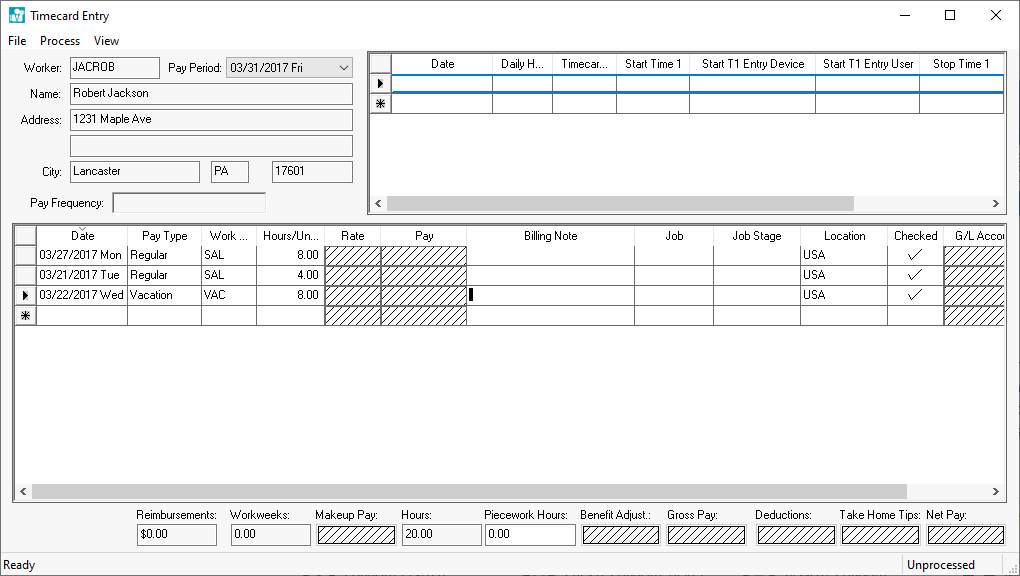Open the Pay Period dropdown

pos(343,67)
